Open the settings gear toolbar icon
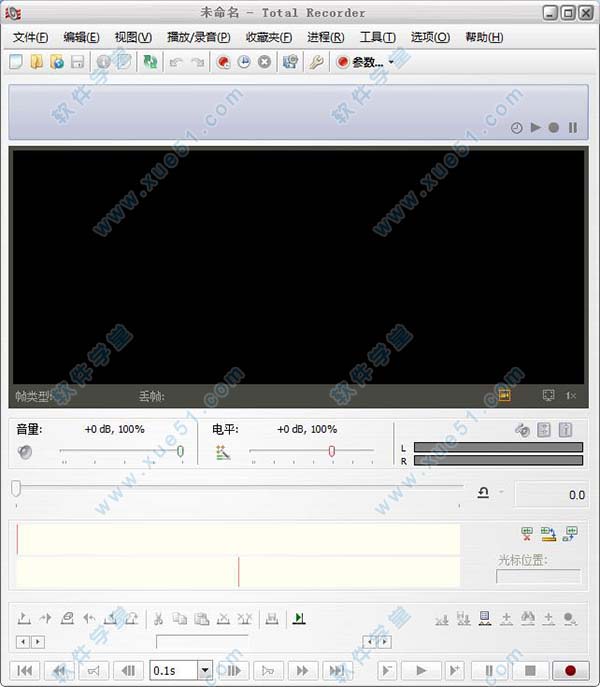 coord(290,62)
